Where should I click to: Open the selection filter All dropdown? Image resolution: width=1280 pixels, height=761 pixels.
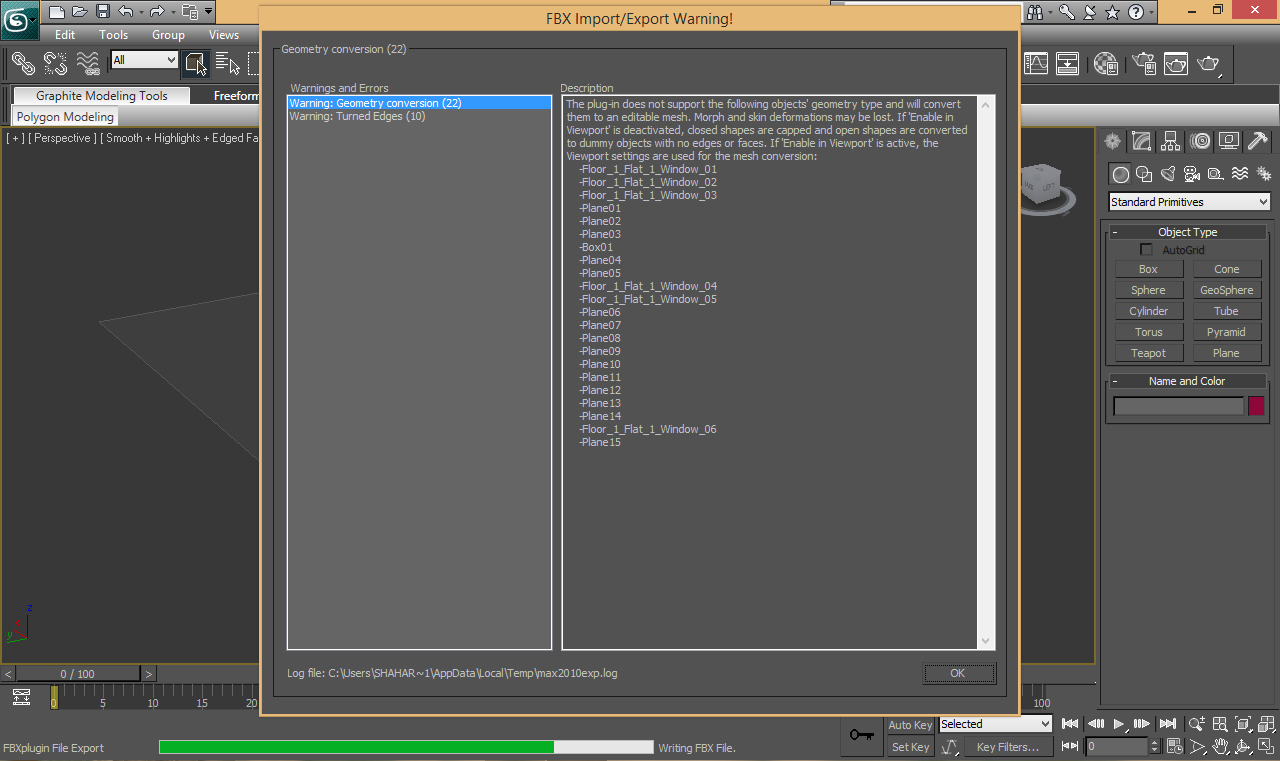[x=144, y=60]
